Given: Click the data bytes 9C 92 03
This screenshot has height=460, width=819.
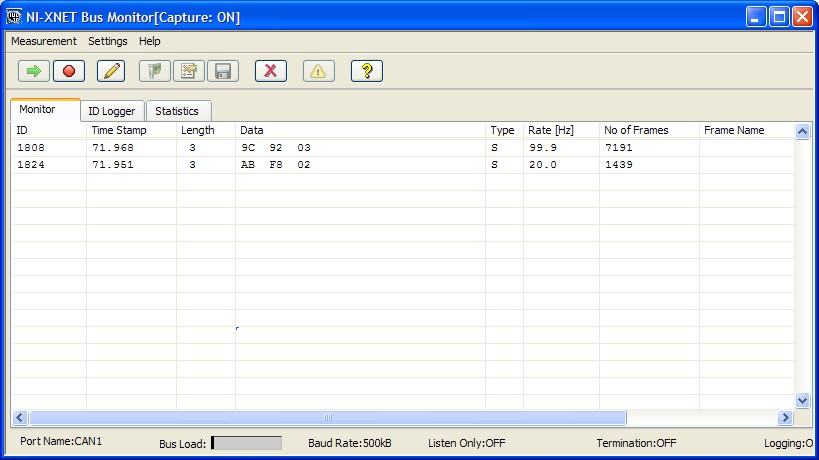Looking at the screenshot, I should (x=276, y=148).
